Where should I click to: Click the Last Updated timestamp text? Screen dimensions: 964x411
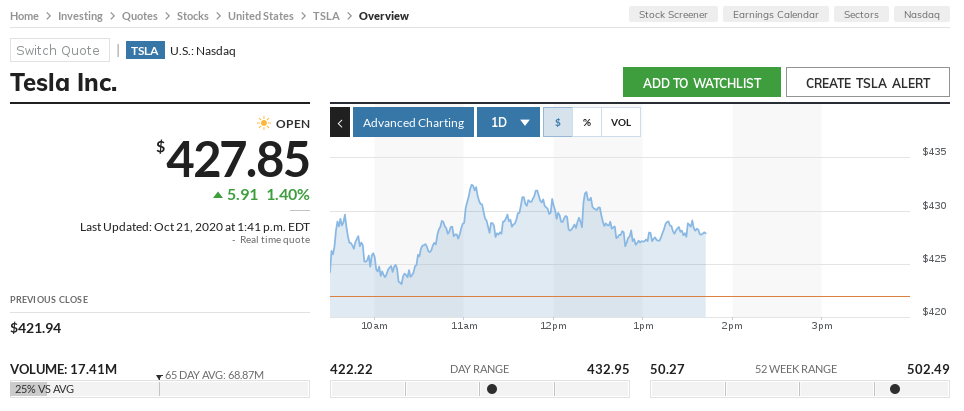pyautogui.click(x=195, y=227)
